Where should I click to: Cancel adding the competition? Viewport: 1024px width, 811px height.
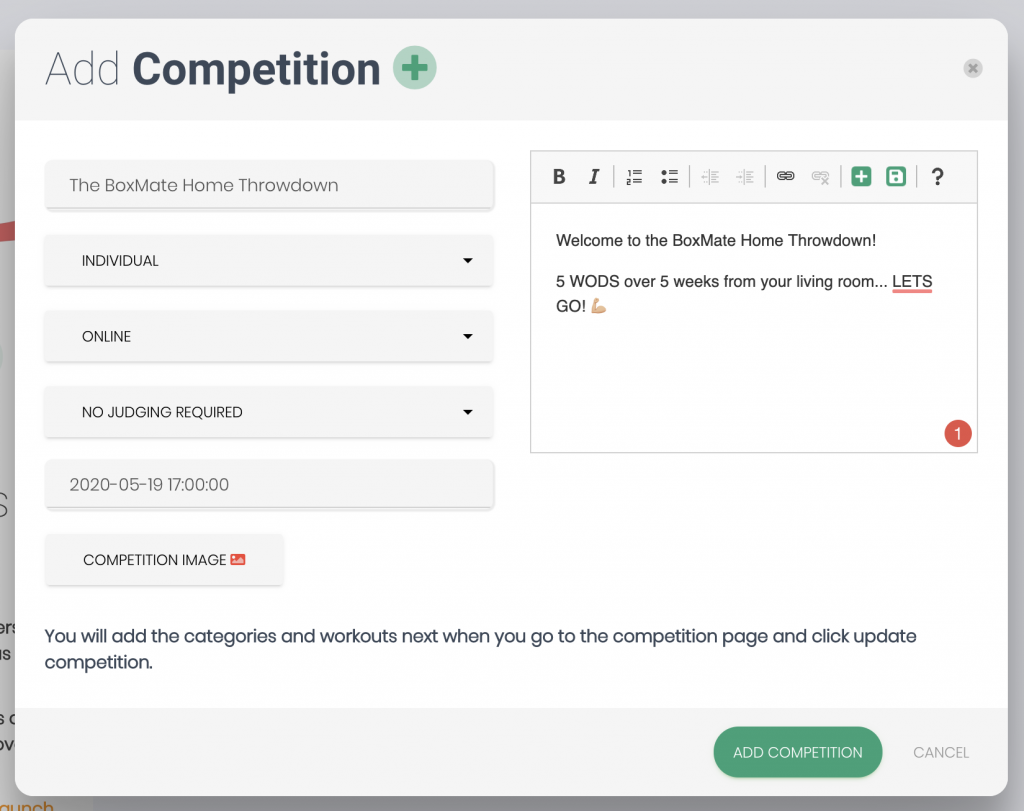tap(941, 752)
